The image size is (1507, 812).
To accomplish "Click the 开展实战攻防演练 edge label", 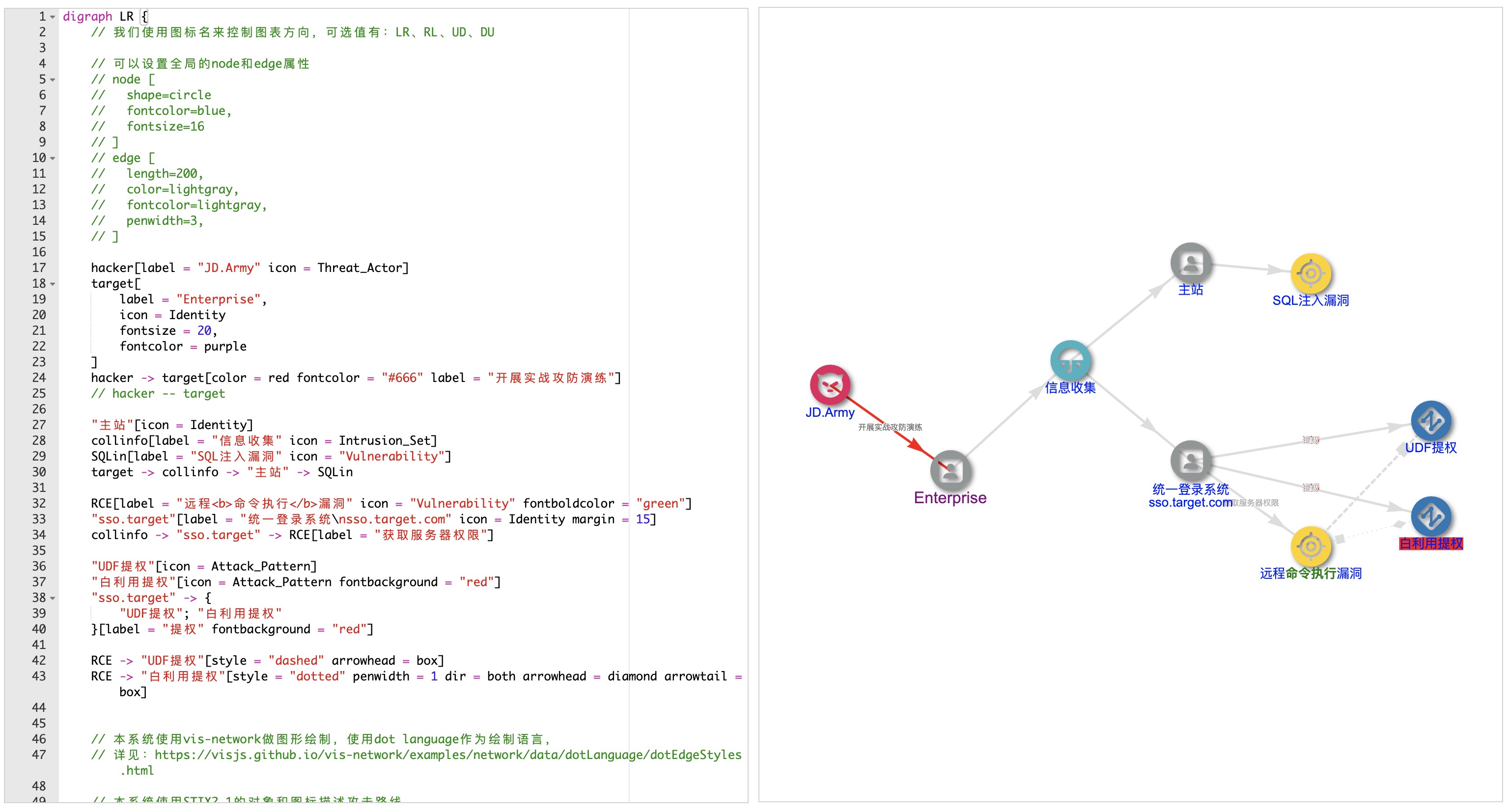I will (890, 427).
